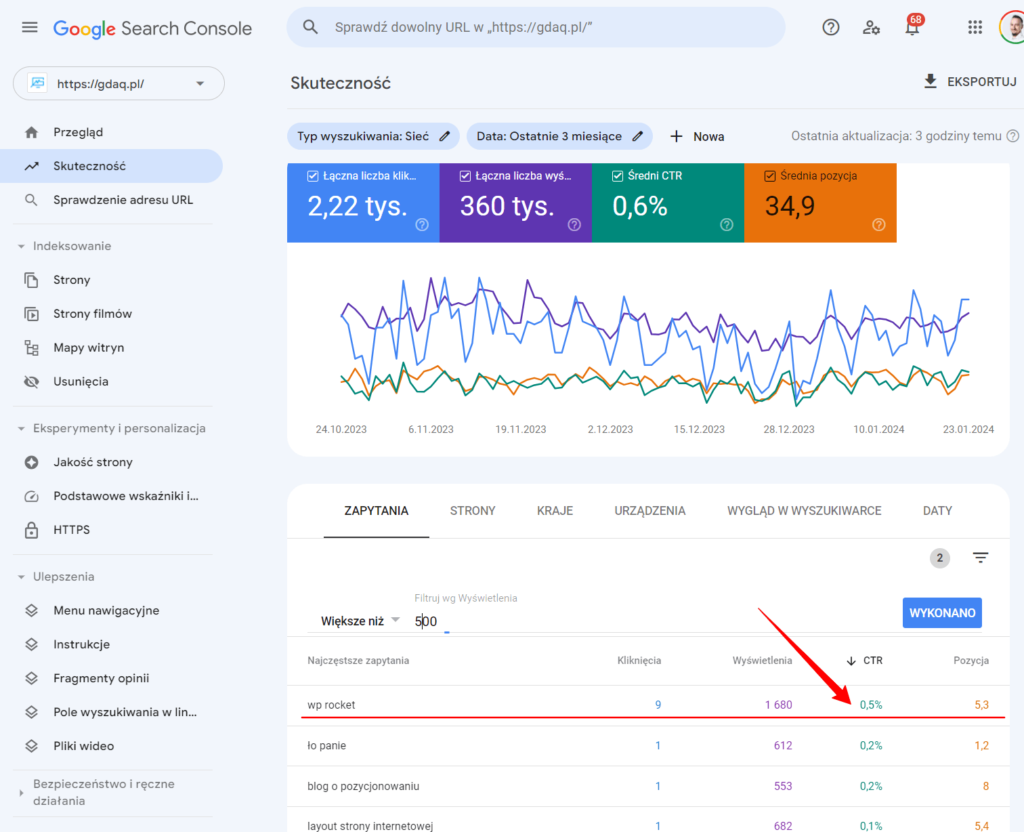Open the Google apps grid
The width and height of the screenshot is (1024, 832).
pos(975,28)
